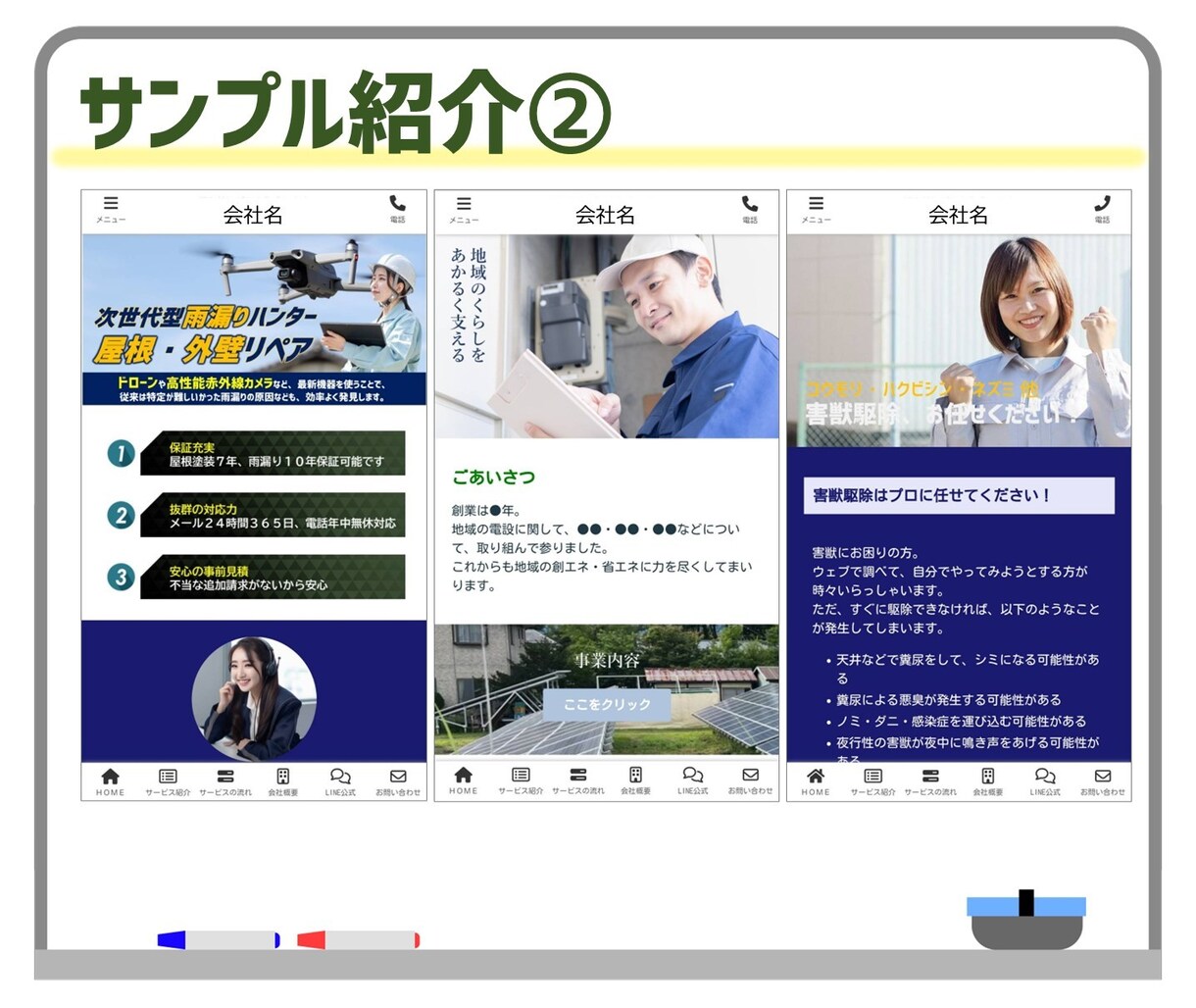Click the 創業は●年。 greeting text

(487, 511)
